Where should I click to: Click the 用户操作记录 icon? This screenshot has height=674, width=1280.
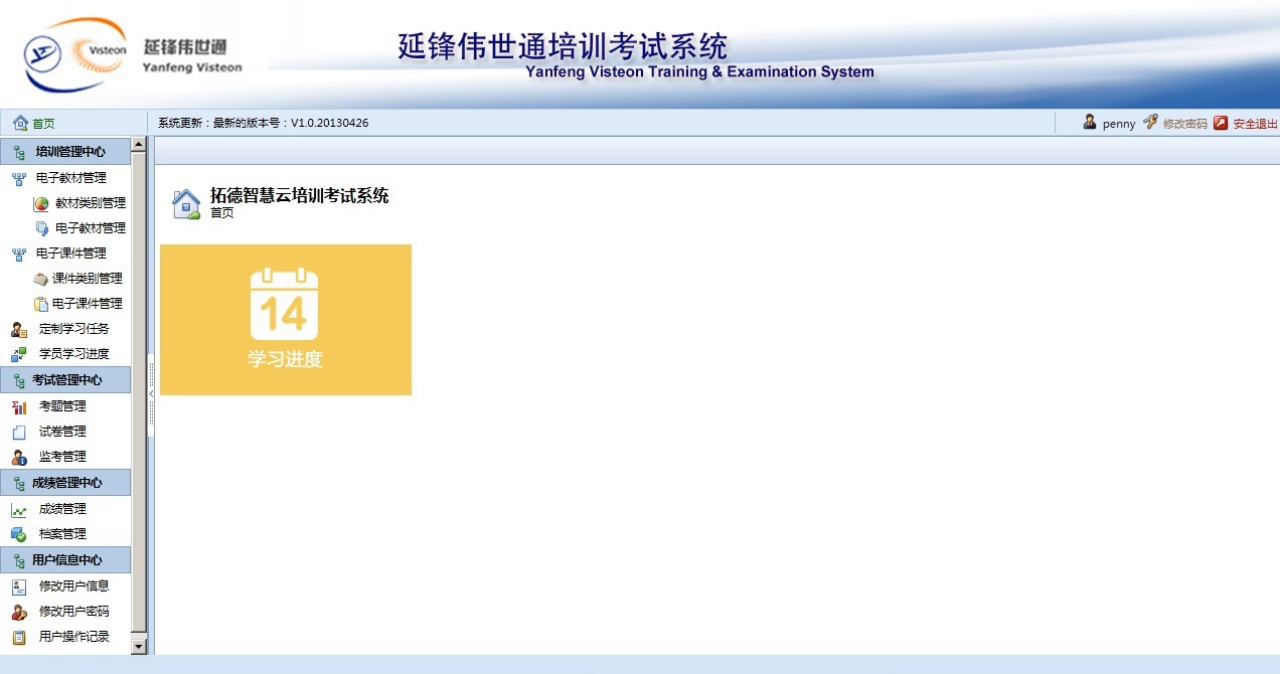point(19,637)
